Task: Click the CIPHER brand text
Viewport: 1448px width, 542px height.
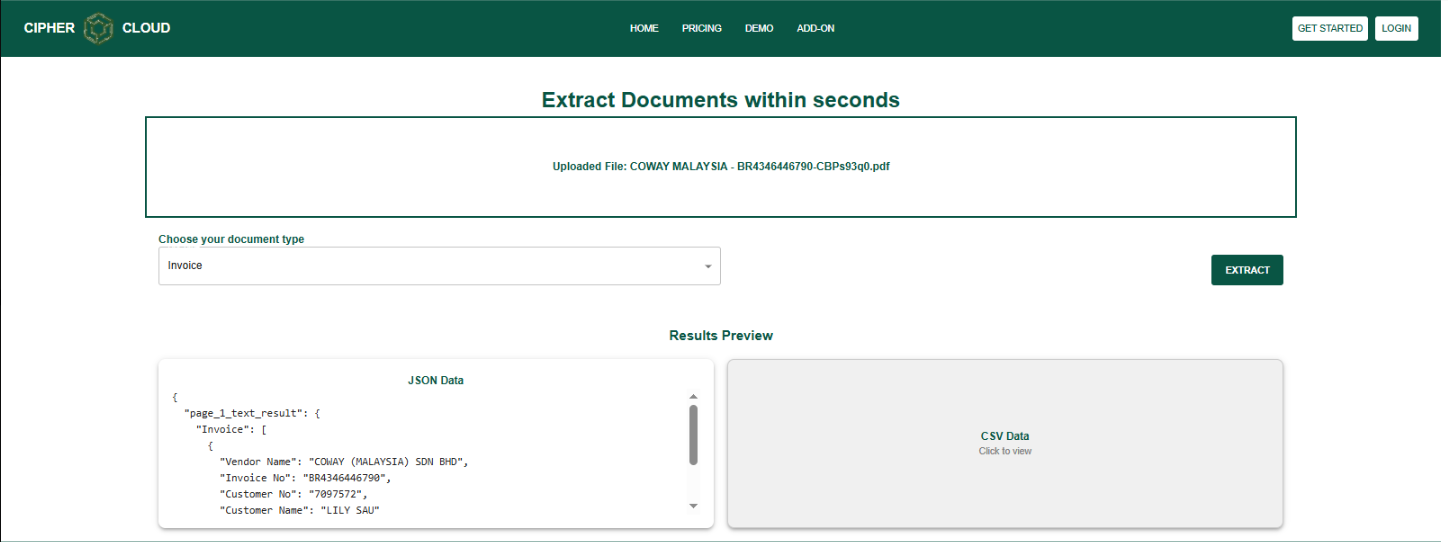Action: click(x=49, y=28)
